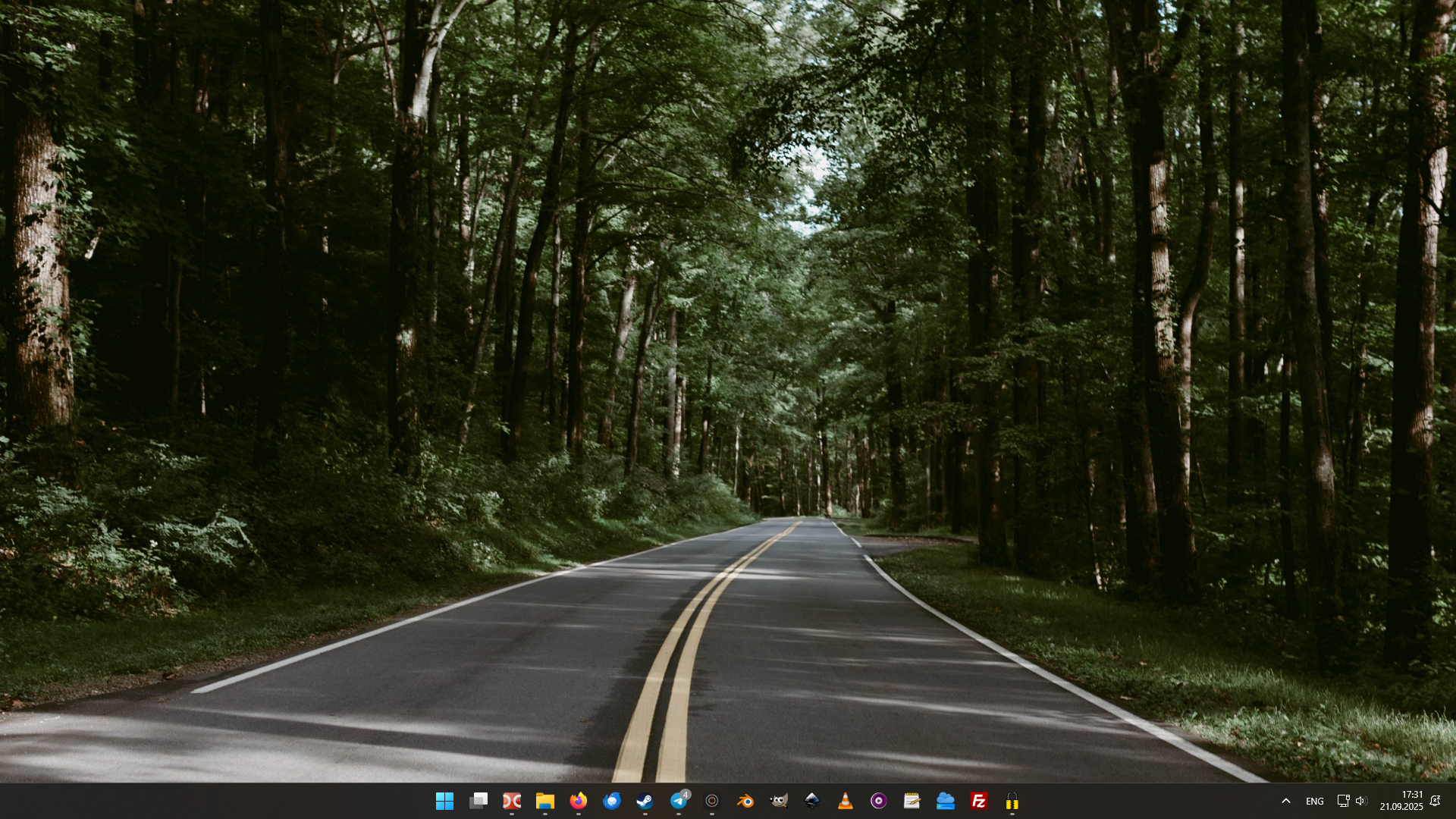Open FileZilla FTP client
Screen dimensions: 1456x819
978,801
